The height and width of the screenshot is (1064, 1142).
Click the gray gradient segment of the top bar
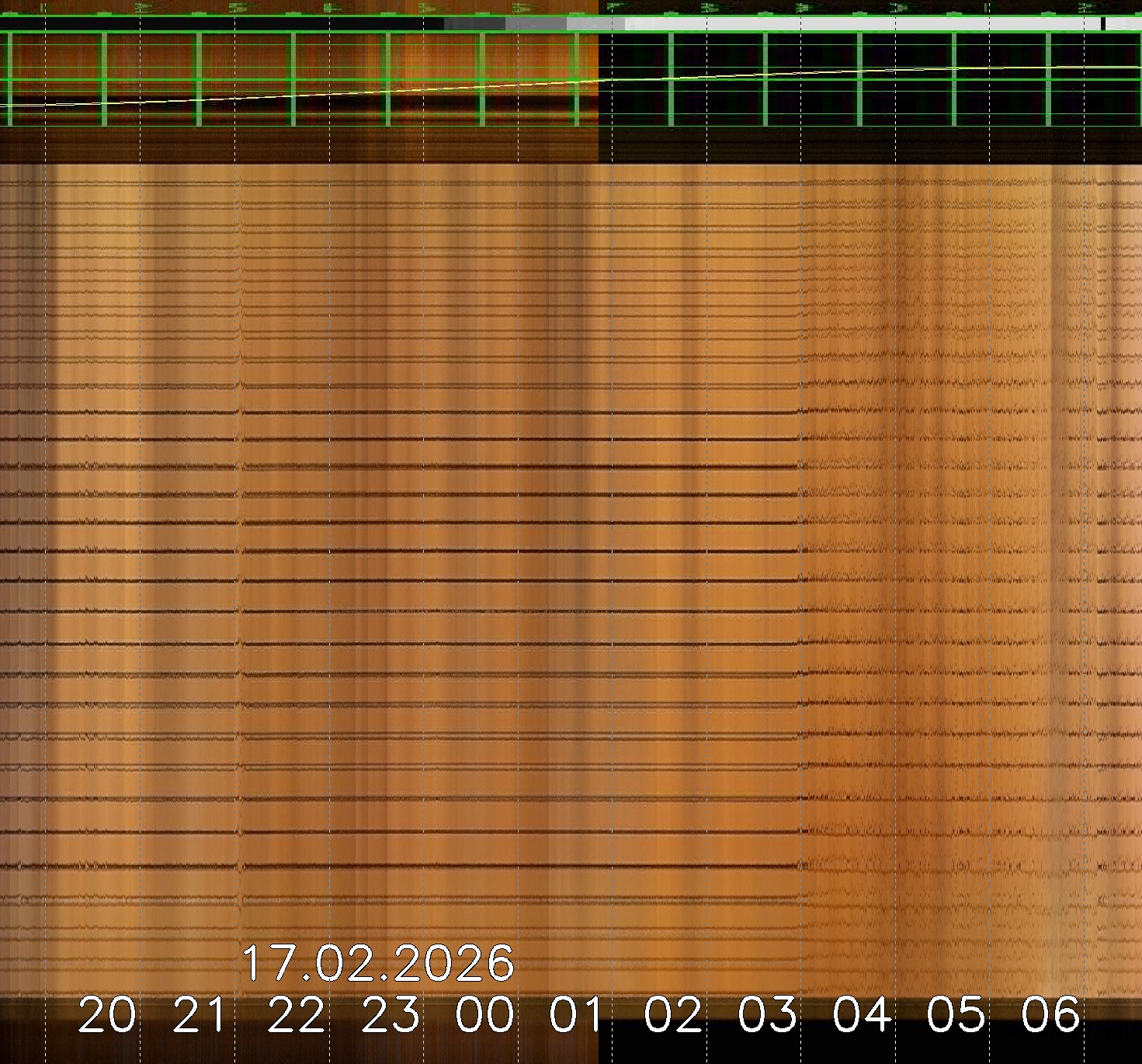tap(534, 24)
